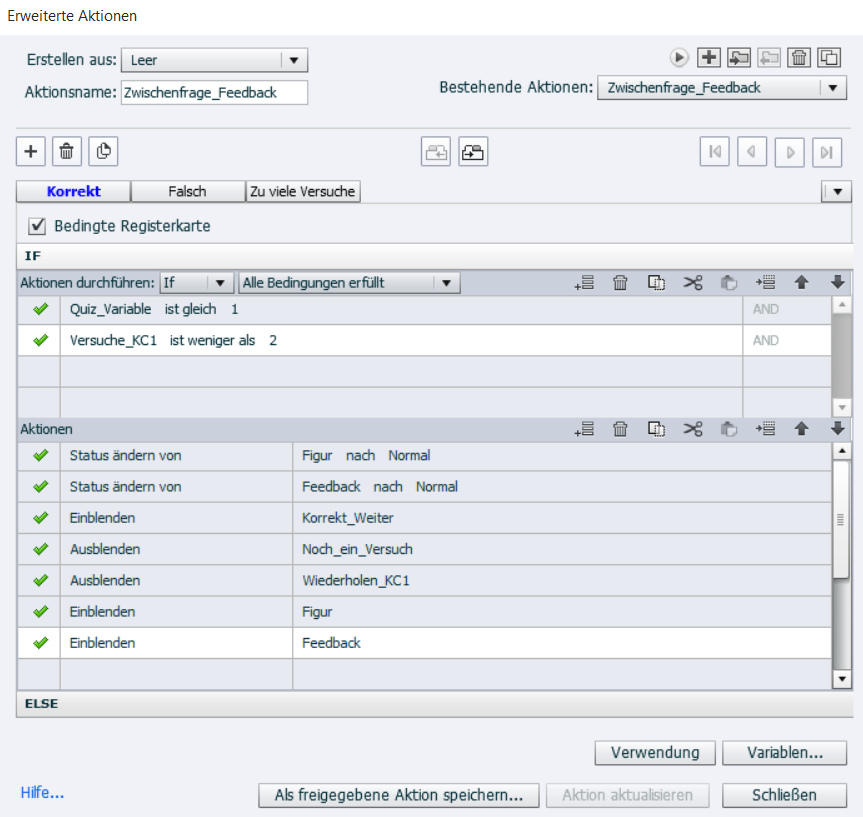Open the Alle Bedingungen erfüllt dropdown
The width and height of the screenshot is (863, 817).
(x=447, y=283)
